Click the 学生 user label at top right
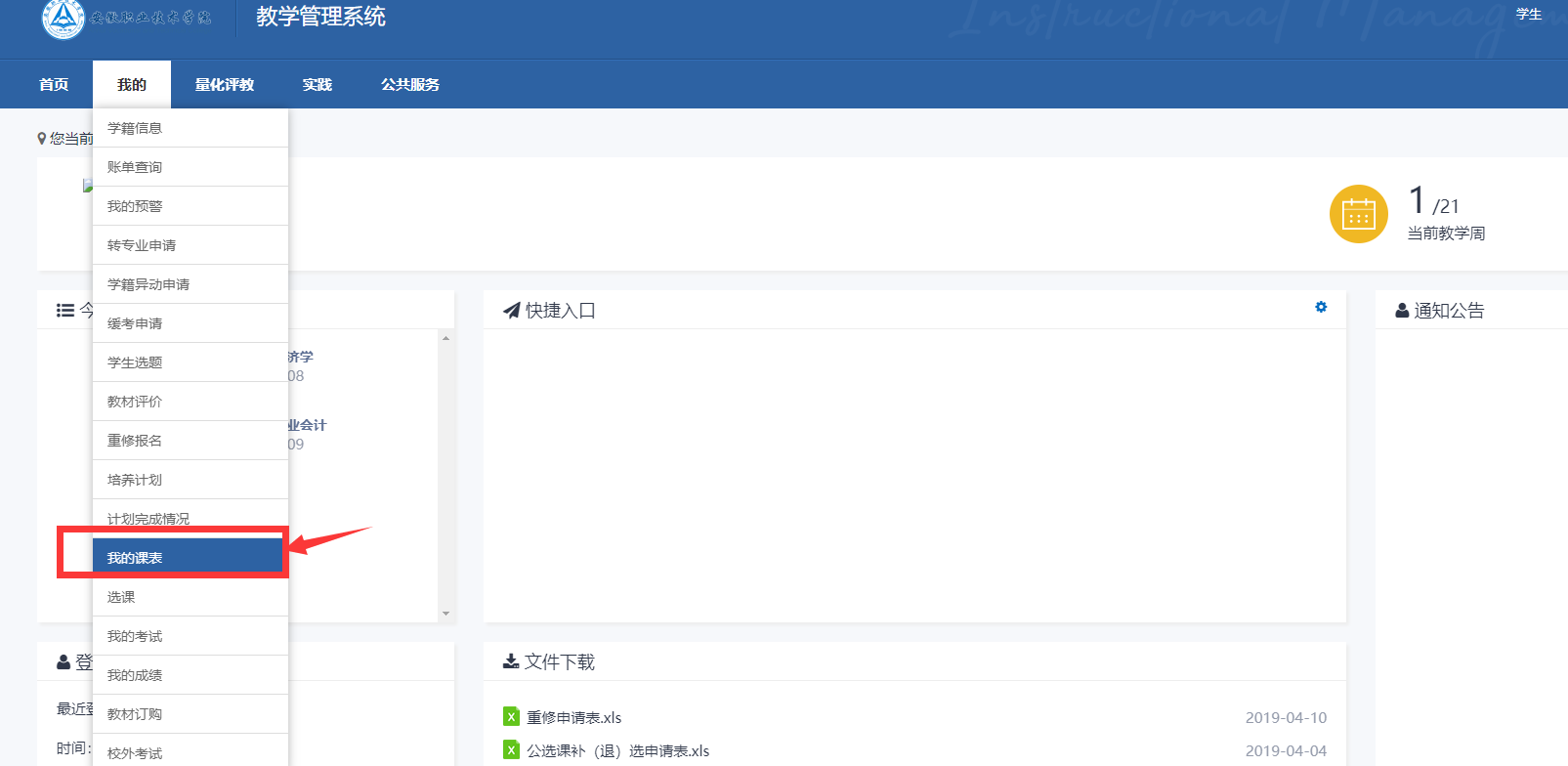 (1528, 14)
